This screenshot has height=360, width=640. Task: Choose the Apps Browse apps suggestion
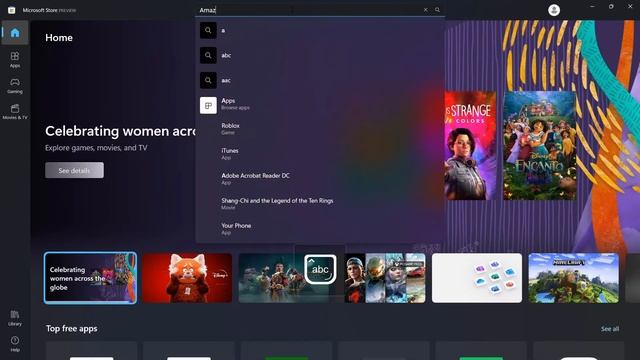coord(320,105)
